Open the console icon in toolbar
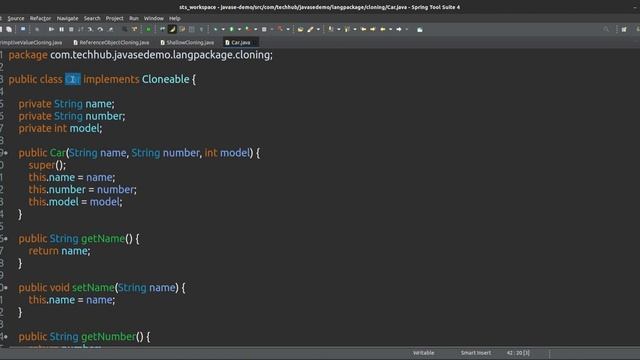640x360 pixels. coord(23,29)
